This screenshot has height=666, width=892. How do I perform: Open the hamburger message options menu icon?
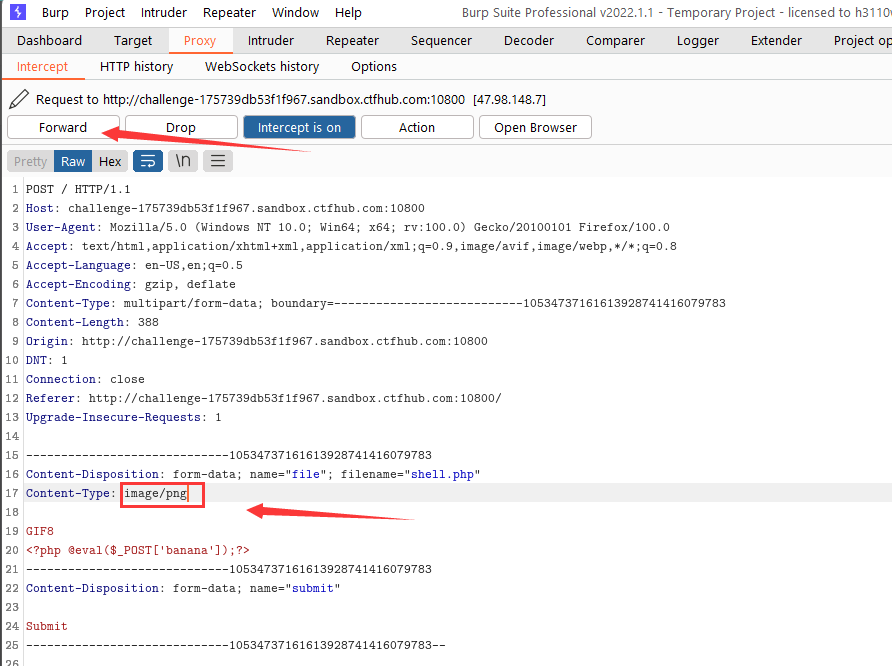[x=218, y=162]
